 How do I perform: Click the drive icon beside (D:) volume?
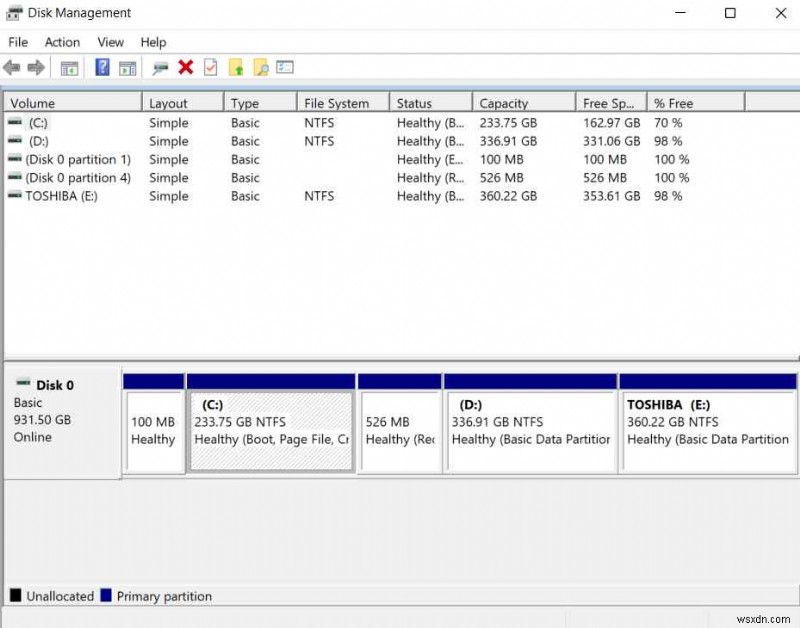coord(15,140)
